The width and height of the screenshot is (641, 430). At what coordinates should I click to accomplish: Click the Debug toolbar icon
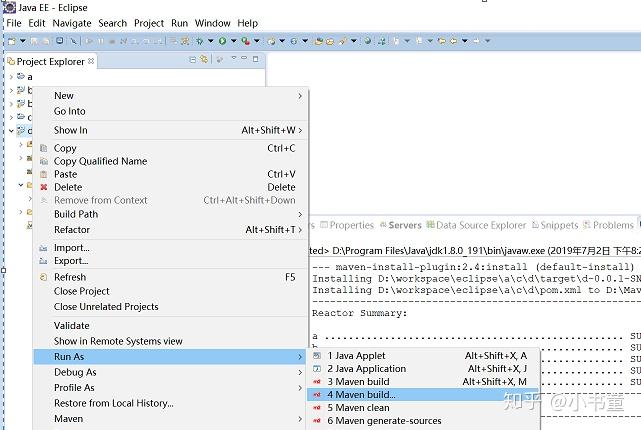tap(199, 41)
